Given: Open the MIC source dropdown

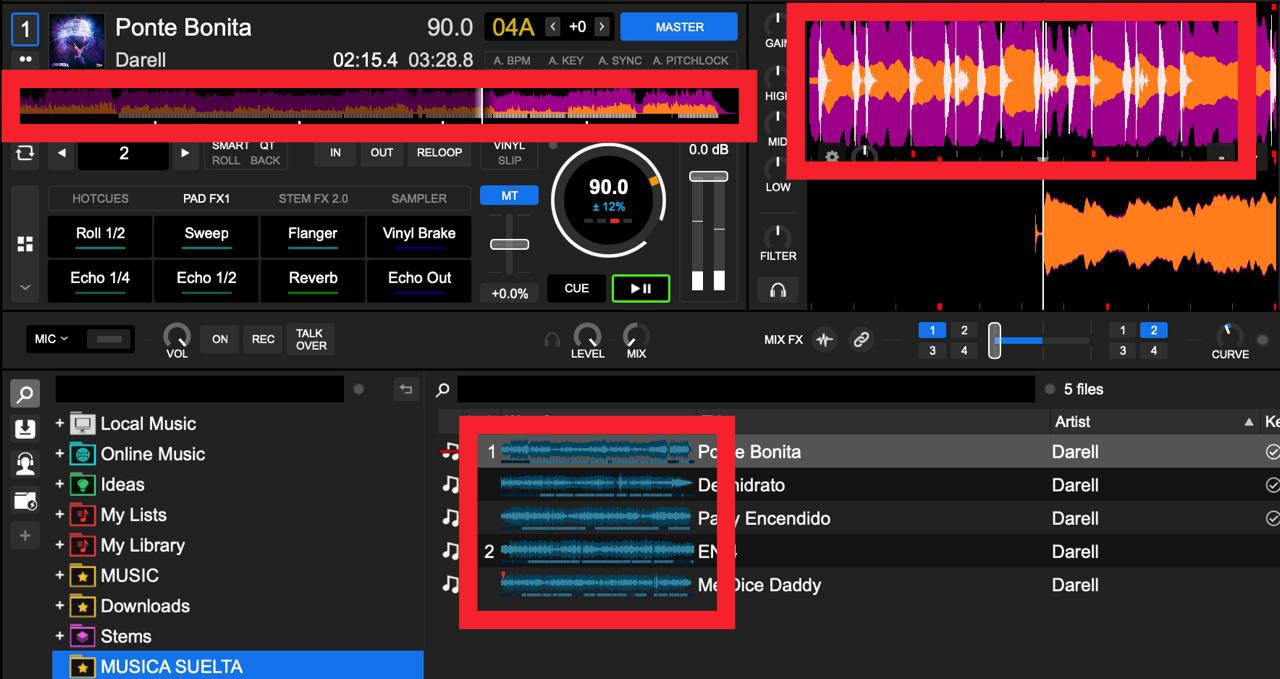Looking at the screenshot, I should click(x=51, y=339).
